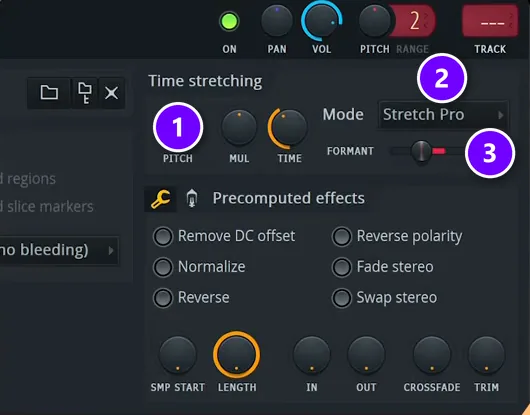
Task: Toggle the green ON channel light
Action: [x=230, y=21]
